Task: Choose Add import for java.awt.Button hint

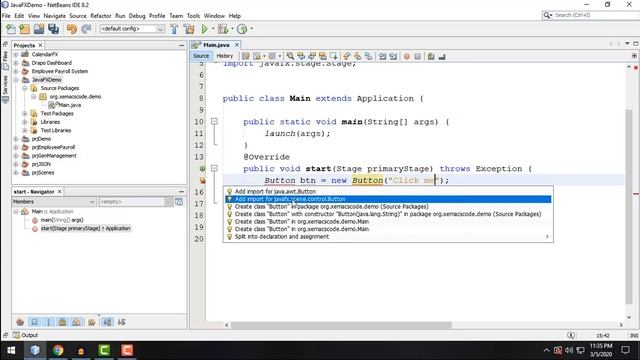Action: tap(388, 191)
